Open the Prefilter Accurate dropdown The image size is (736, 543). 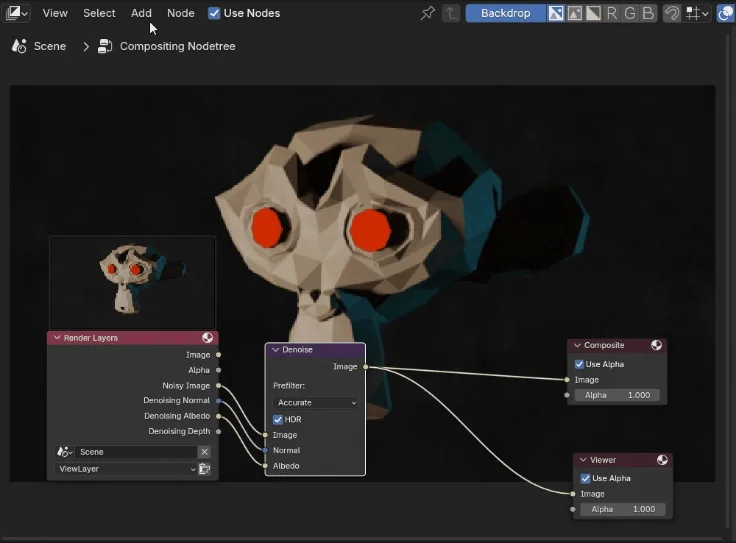click(x=315, y=402)
